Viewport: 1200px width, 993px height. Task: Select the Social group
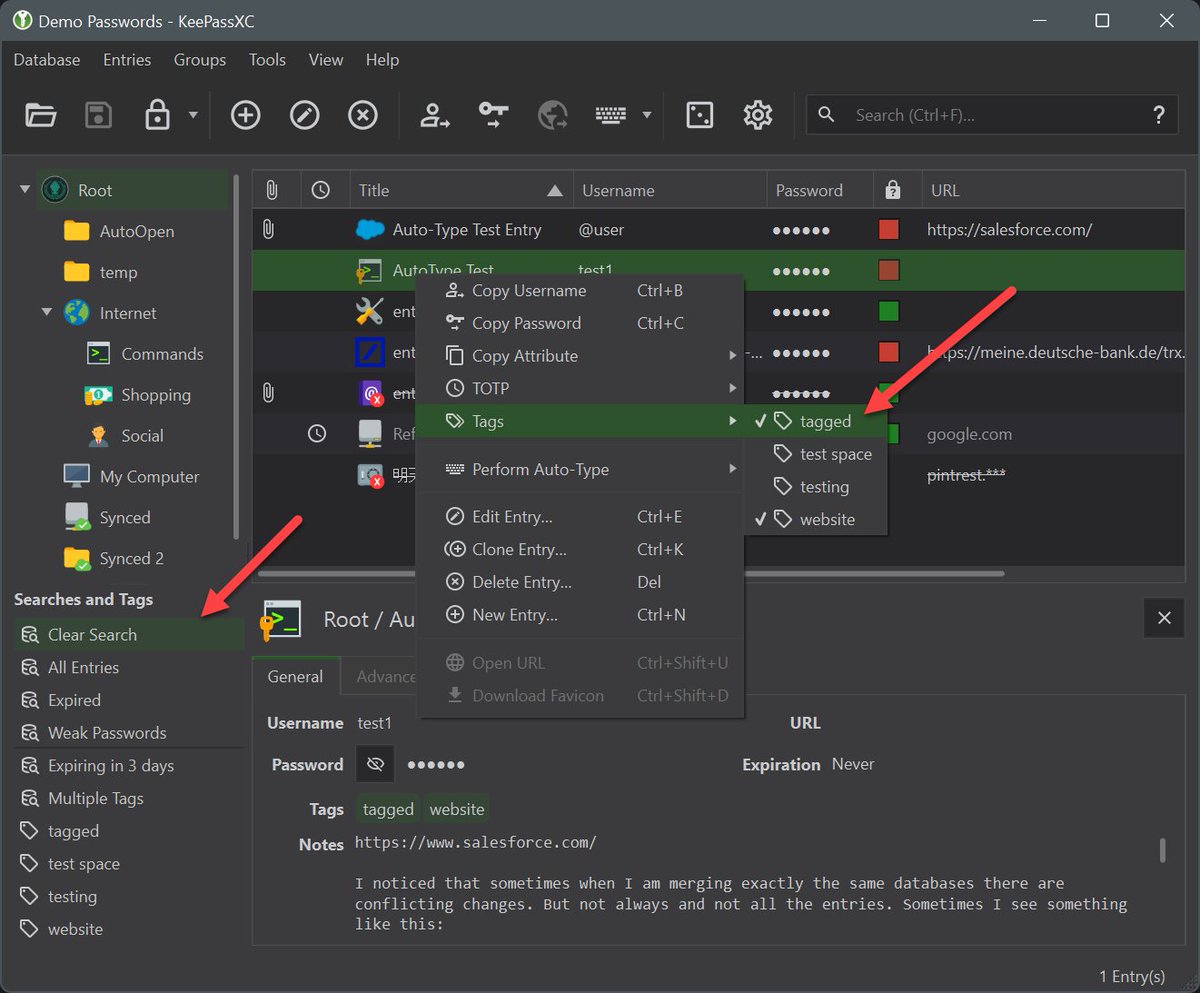pos(125,436)
